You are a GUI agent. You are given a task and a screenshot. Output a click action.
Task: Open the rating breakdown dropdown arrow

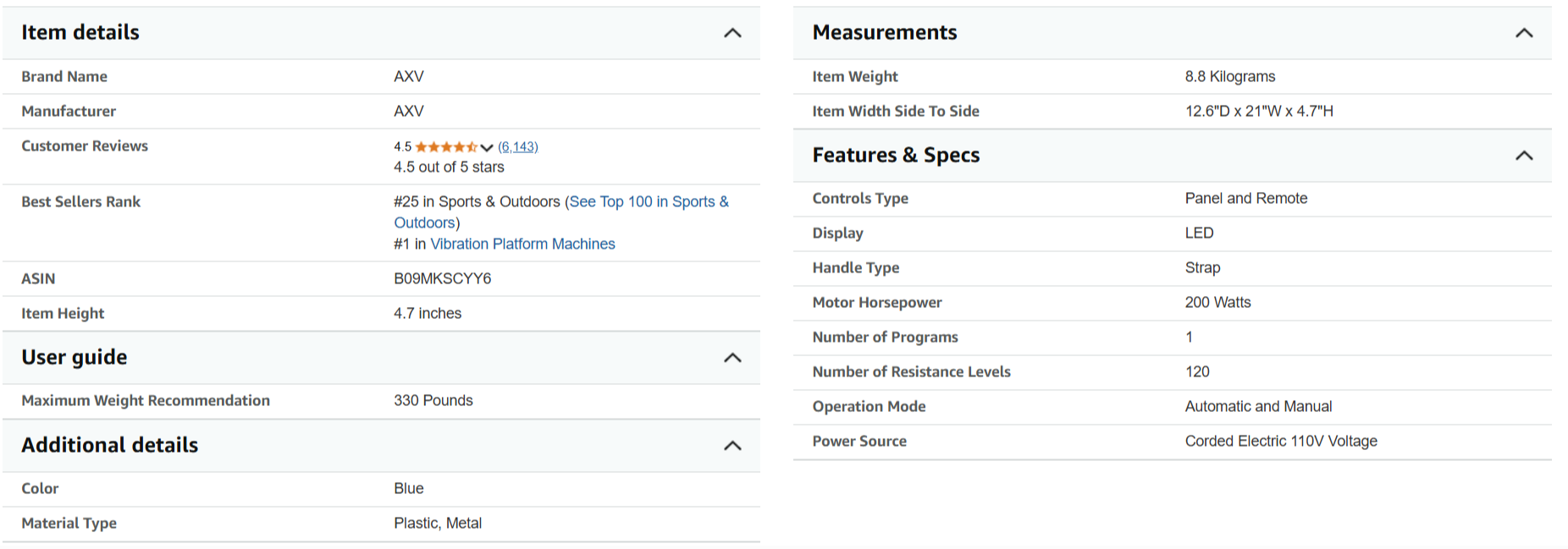(x=487, y=148)
